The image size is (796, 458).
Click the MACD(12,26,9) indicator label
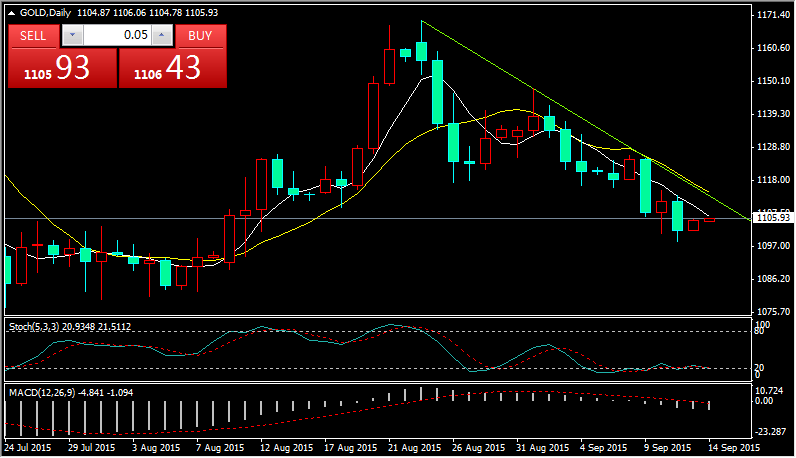point(35,393)
